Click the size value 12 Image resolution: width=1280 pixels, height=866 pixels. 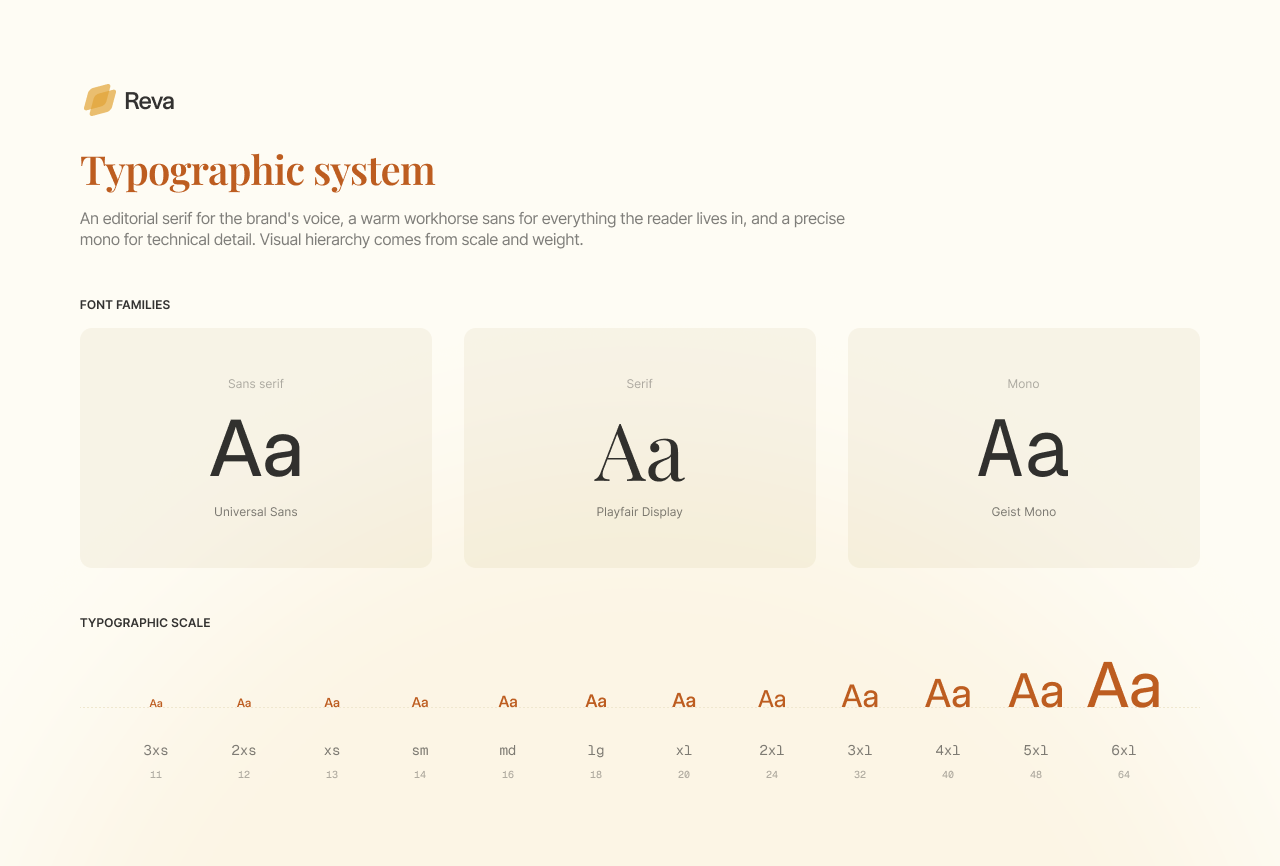coord(244,775)
